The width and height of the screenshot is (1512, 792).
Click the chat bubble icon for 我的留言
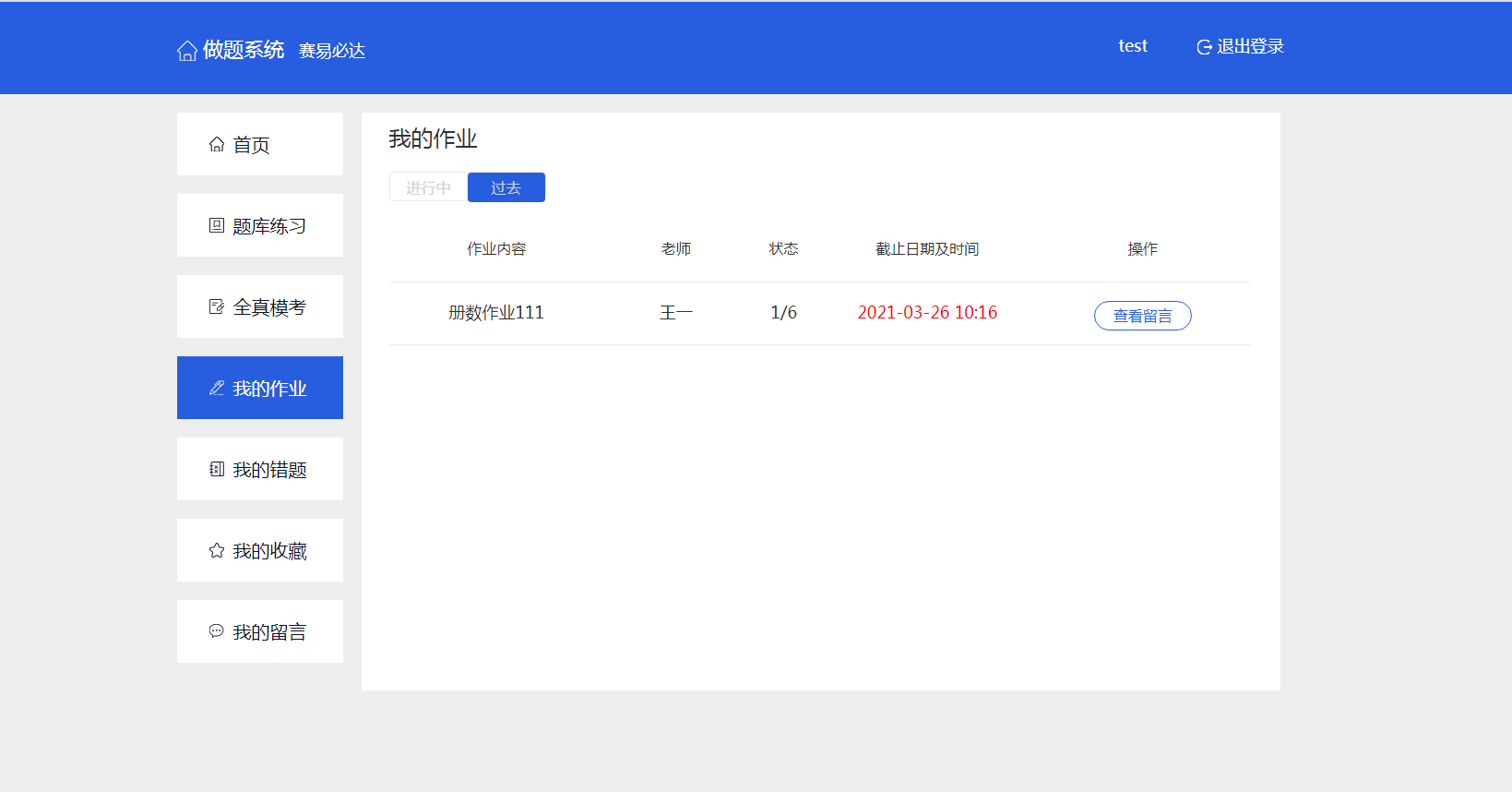pos(217,631)
